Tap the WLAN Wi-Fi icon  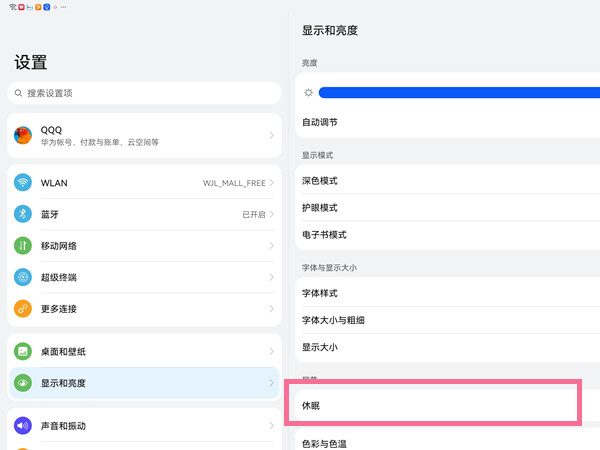click(x=24, y=184)
